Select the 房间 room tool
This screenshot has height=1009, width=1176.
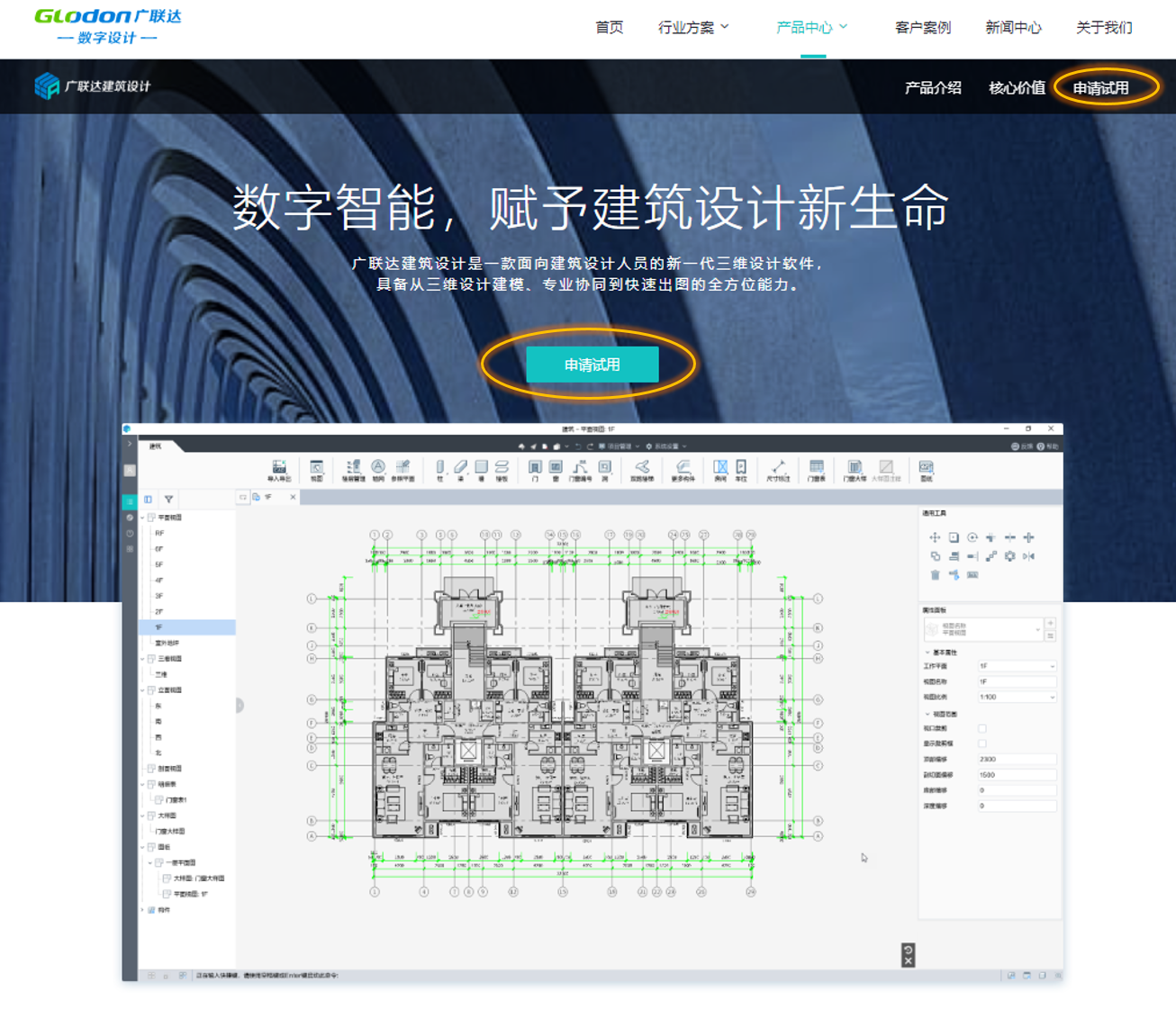pos(720,470)
